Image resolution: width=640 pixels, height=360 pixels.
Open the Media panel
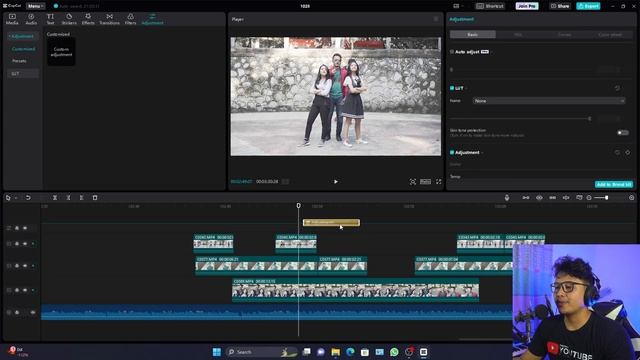point(12,19)
